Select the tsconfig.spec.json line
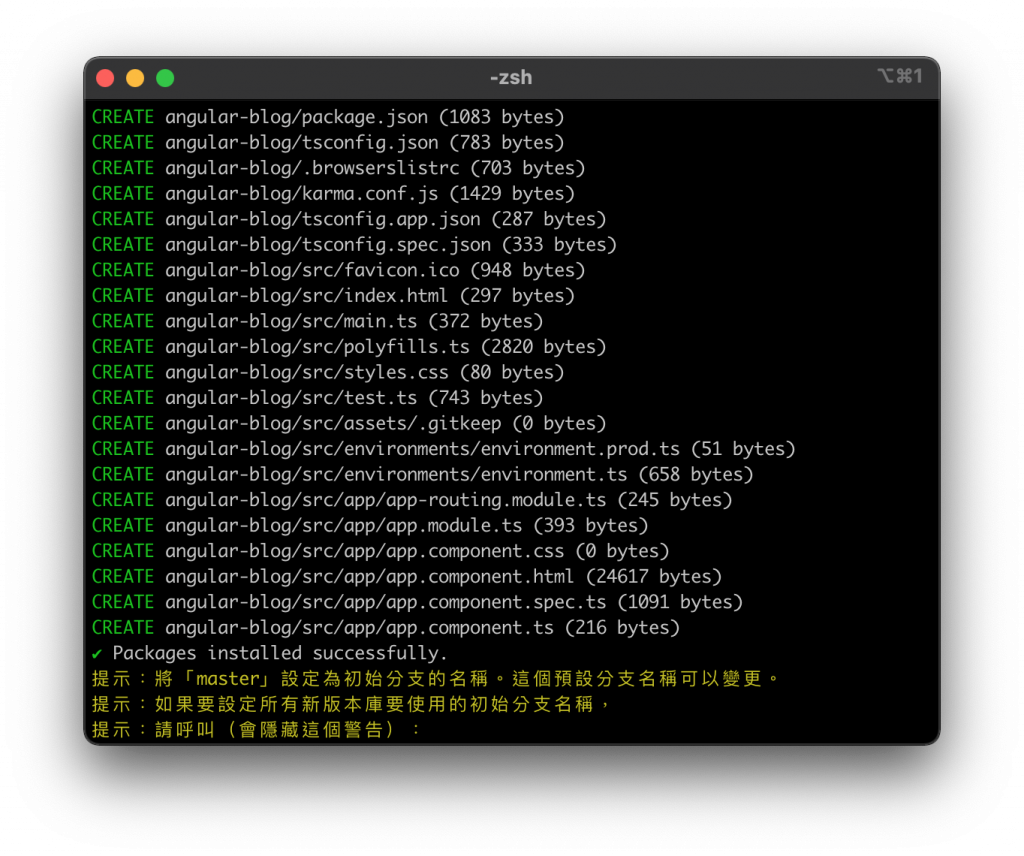The image size is (1024, 856). 354,244
